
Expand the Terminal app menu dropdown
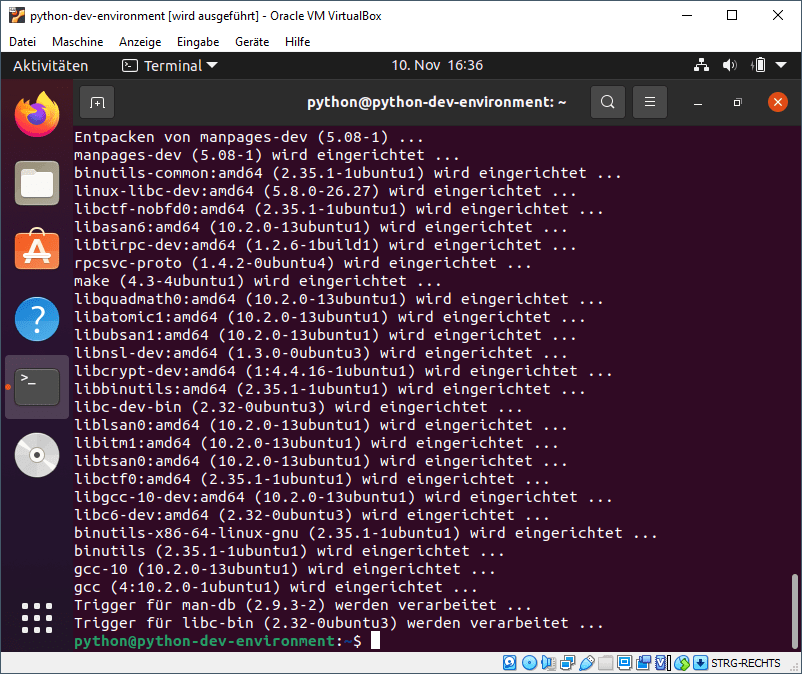[211, 66]
